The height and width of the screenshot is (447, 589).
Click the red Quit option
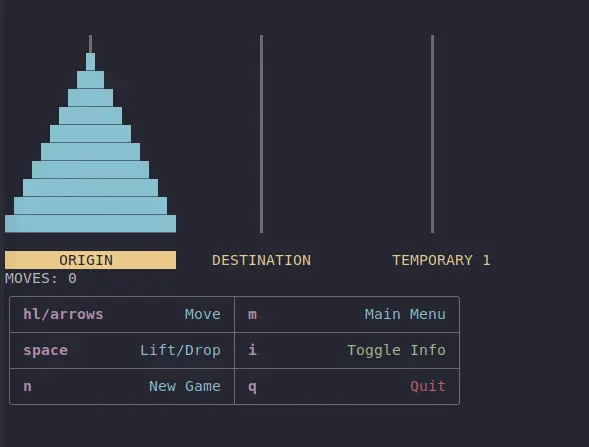pyautogui.click(x=428, y=386)
